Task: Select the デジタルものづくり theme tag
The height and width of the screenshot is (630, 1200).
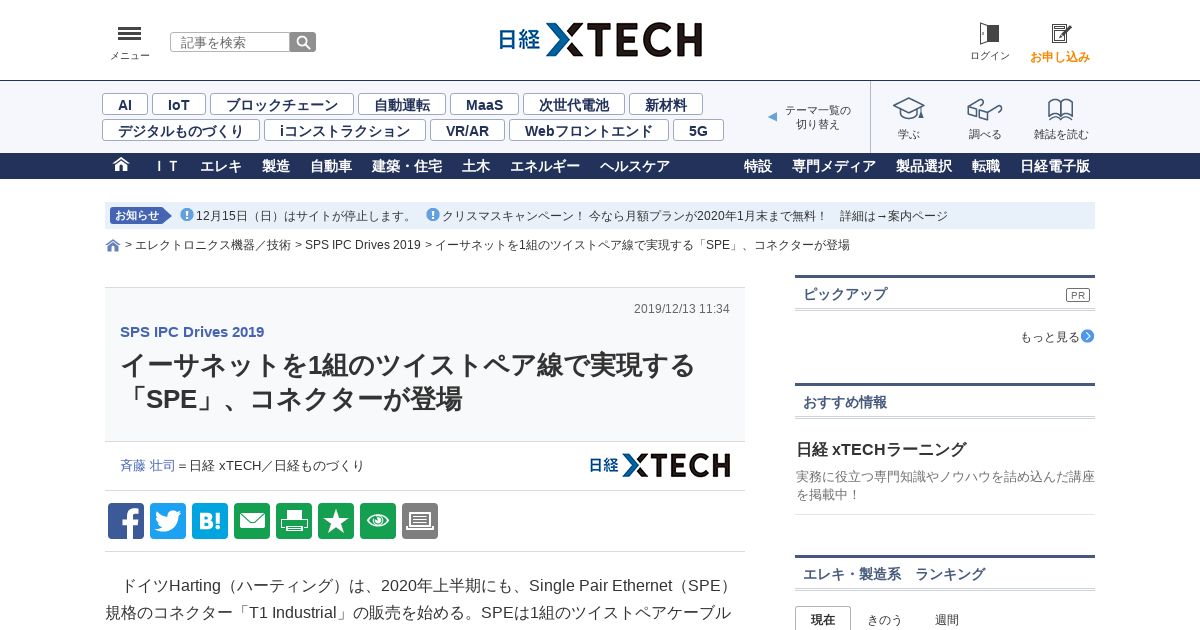Action: (x=181, y=130)
